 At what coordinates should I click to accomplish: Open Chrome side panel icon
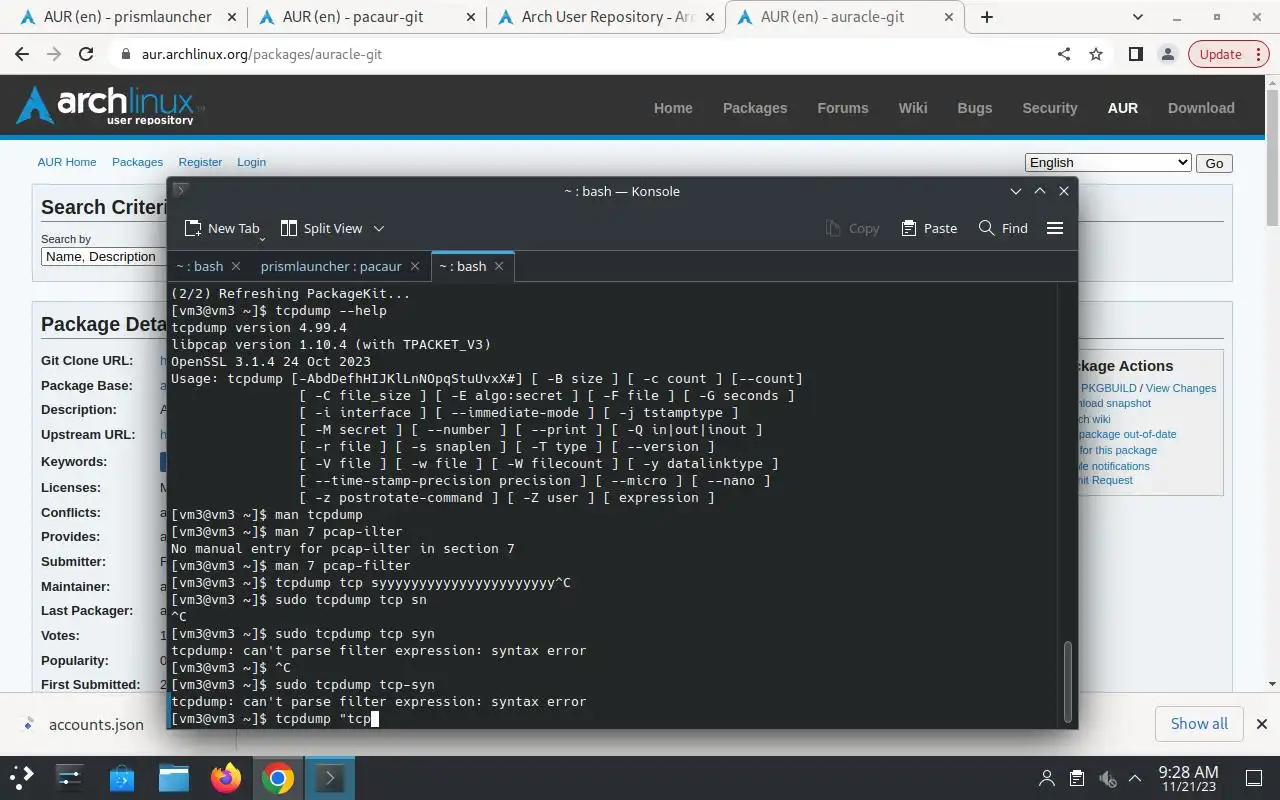pos(1135,54)
